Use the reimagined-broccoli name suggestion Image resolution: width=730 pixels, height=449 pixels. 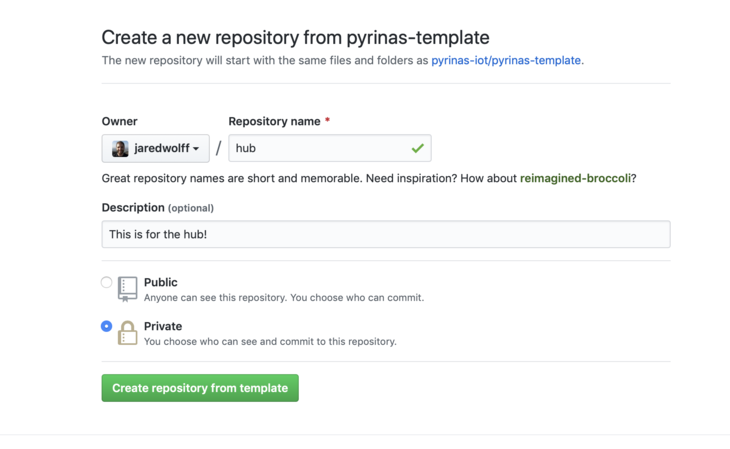click(x=575, y=178)
